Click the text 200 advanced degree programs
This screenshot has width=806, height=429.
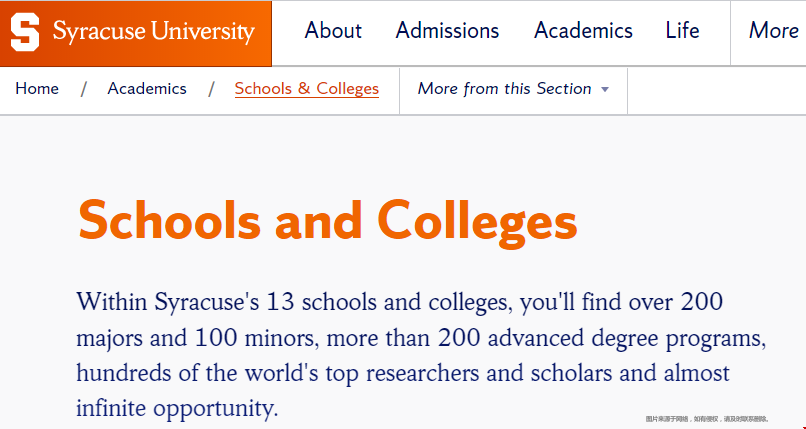click(602, 338)
